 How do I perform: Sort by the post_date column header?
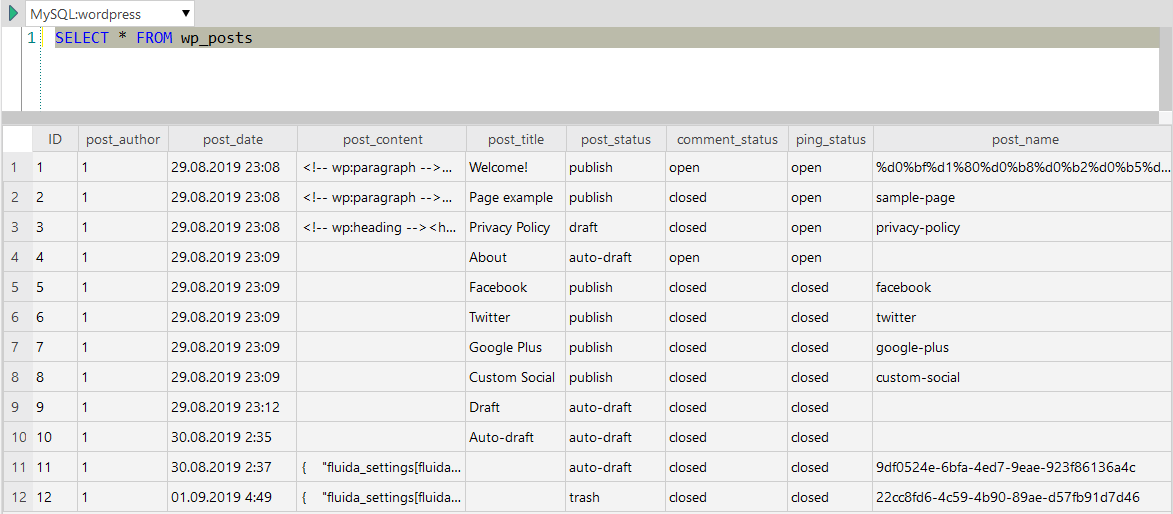click(x=233, y=139)
